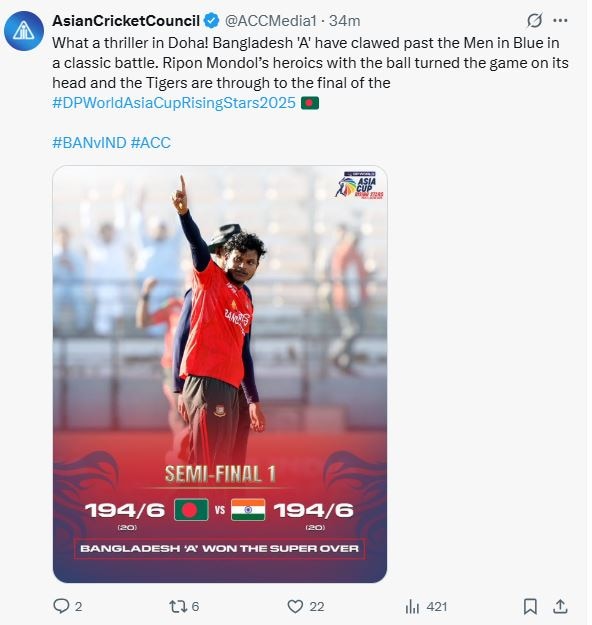Bookmark this post
Viewport: 592px width, 625px height.
tap(530, 606)
